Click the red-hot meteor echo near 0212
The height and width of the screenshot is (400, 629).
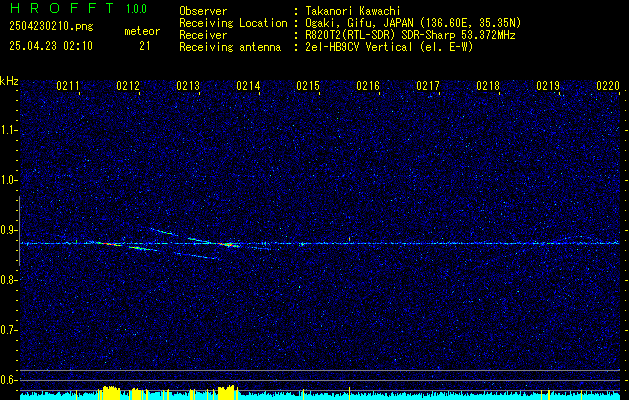(109, 244)
